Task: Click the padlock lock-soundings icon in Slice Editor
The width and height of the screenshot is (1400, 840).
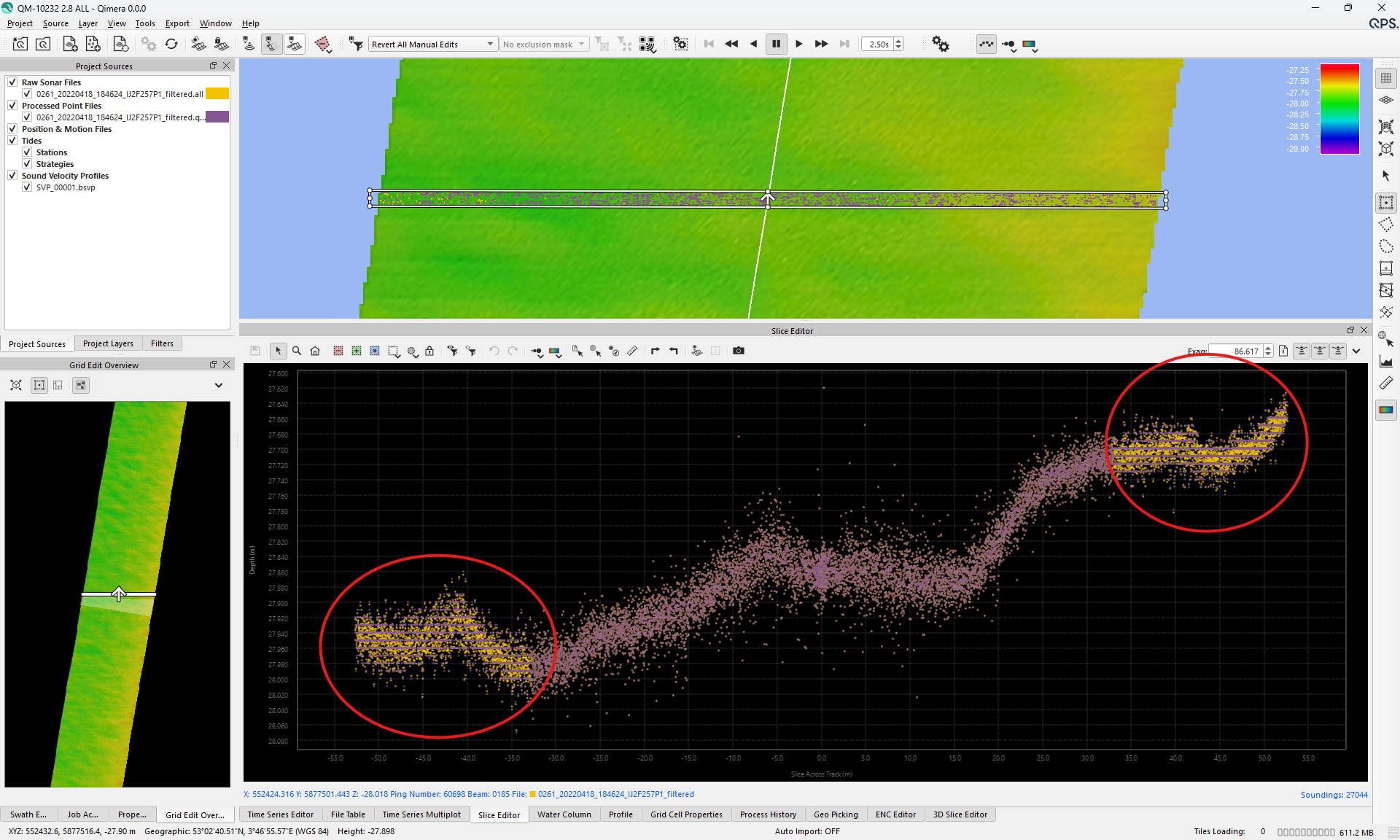Action: (x=429, y=351)
